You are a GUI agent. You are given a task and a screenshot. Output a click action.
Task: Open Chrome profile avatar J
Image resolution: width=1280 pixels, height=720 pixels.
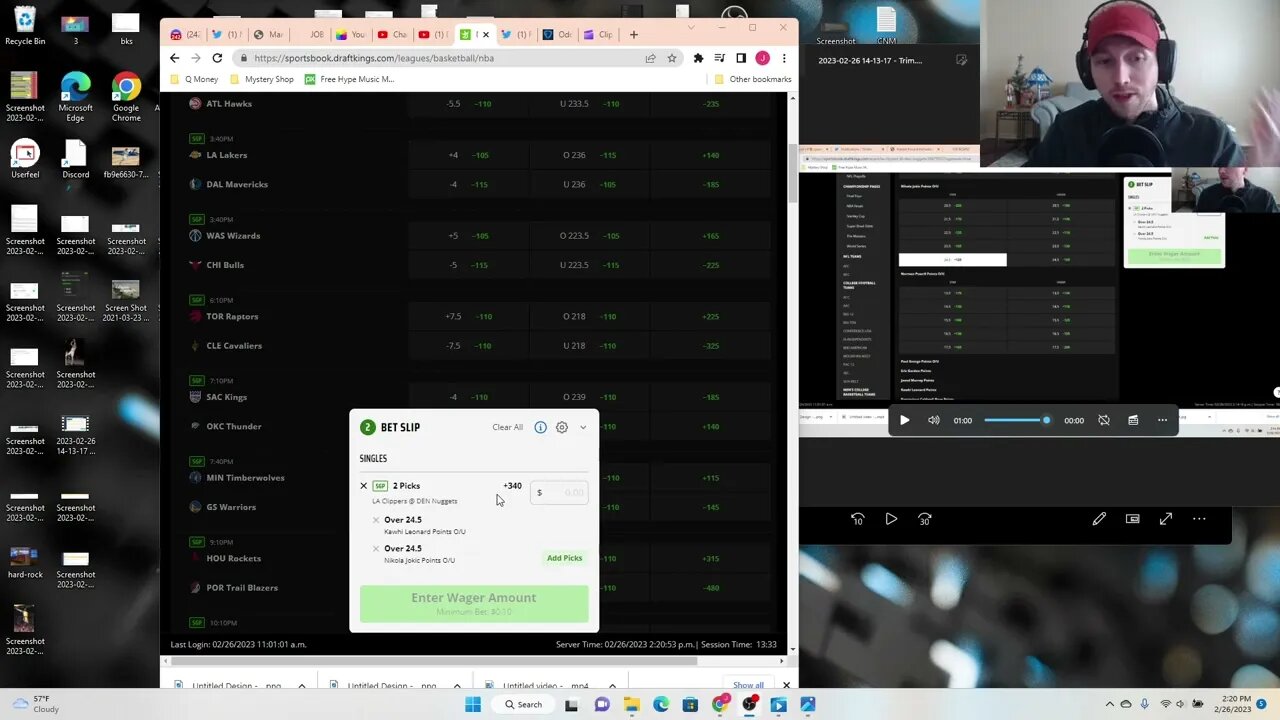point(762,58)
